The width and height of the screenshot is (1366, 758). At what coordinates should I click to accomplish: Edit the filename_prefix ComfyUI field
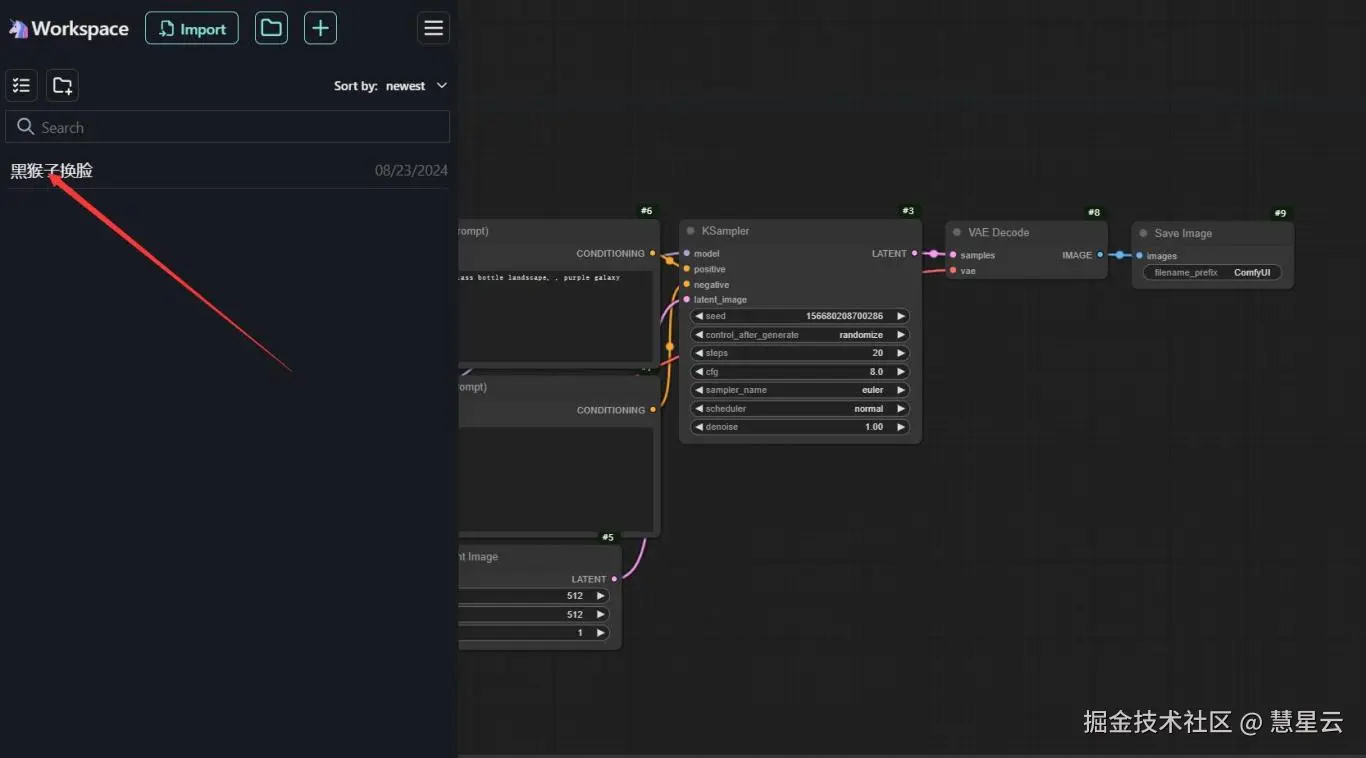tap(1212, 272)
